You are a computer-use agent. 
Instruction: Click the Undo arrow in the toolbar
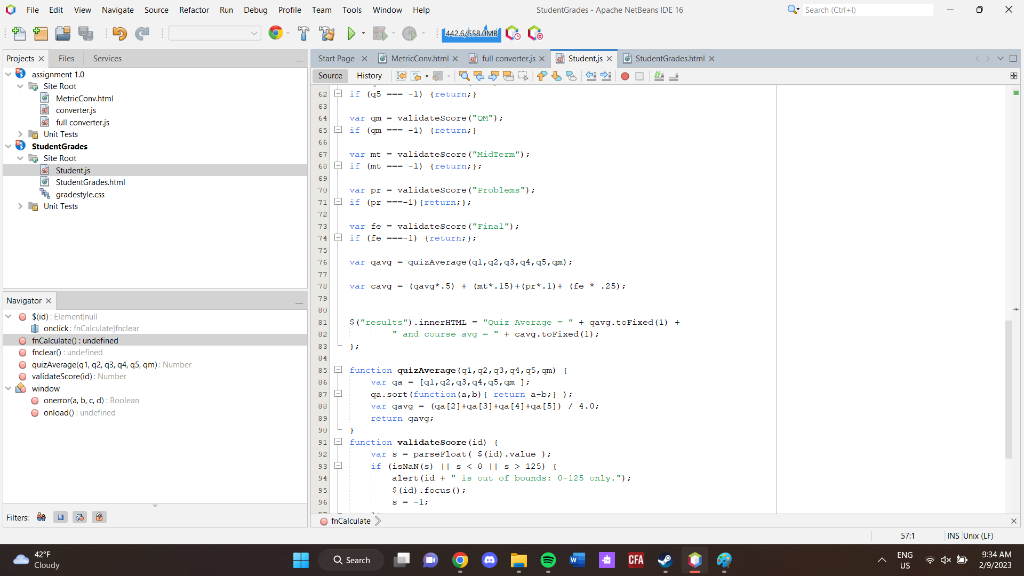(x=119, y=33)
